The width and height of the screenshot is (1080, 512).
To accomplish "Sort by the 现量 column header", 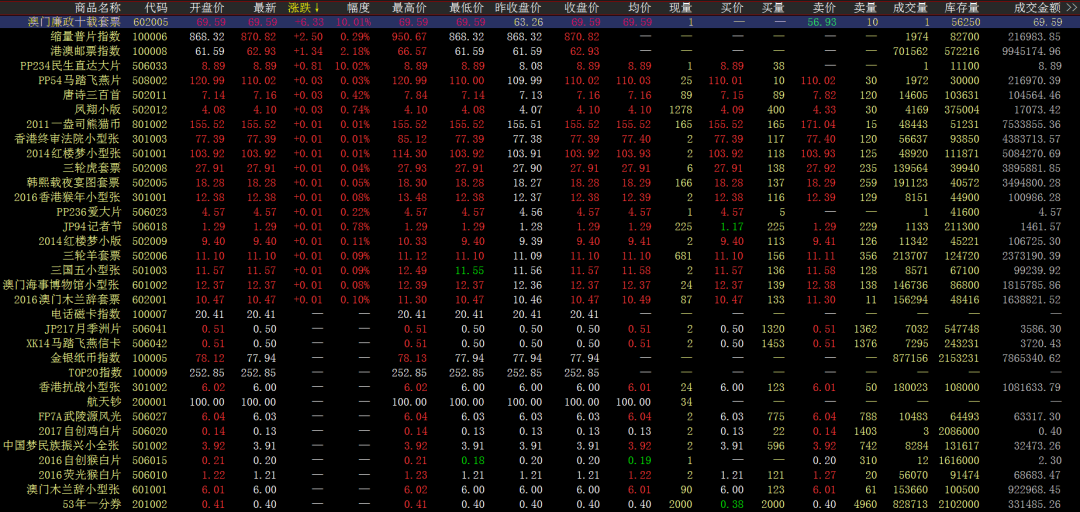I will 681,8.
